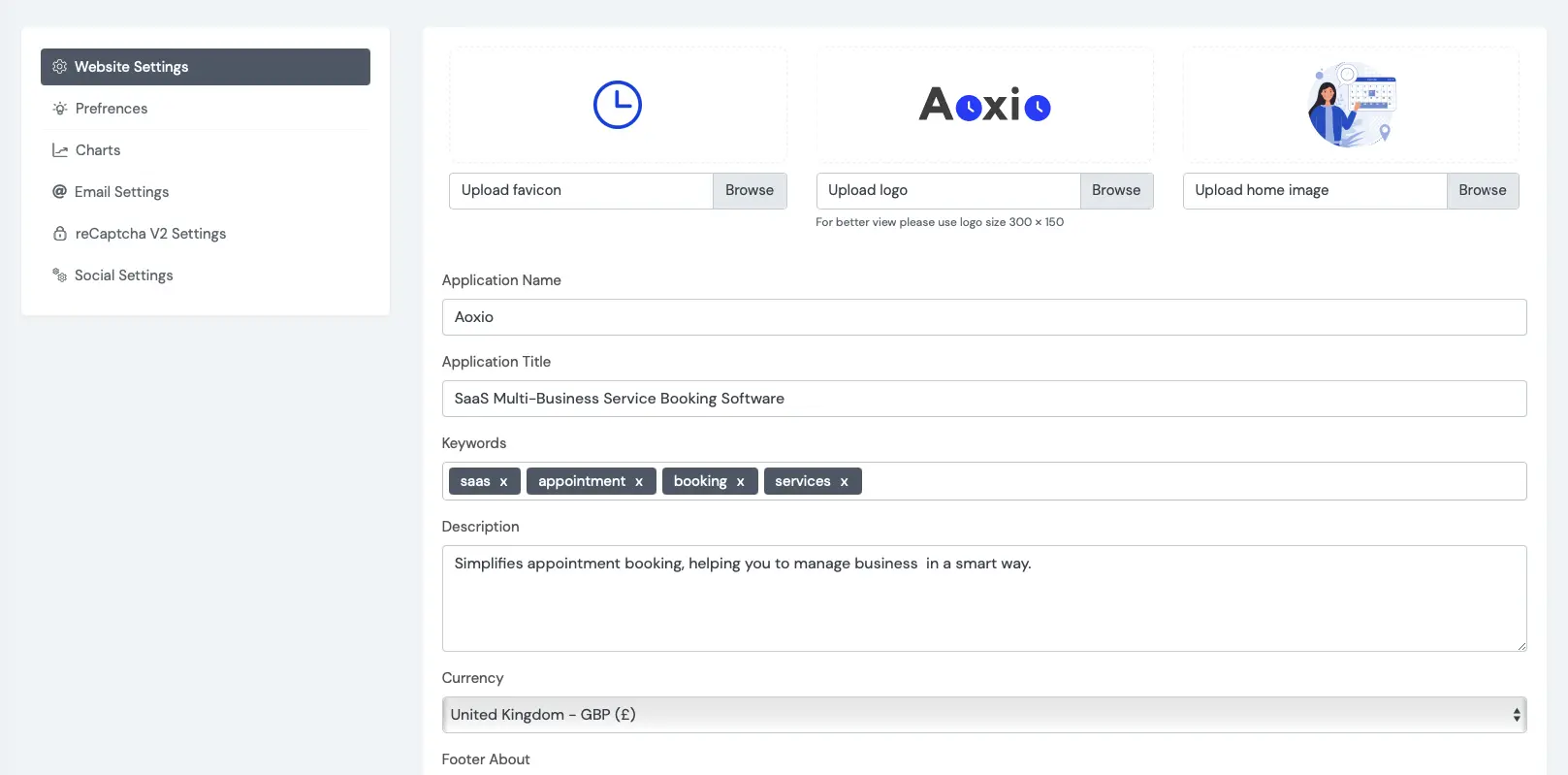1568x775 pixels.
Task: Remove the services keyword tag
Action: 844,482
